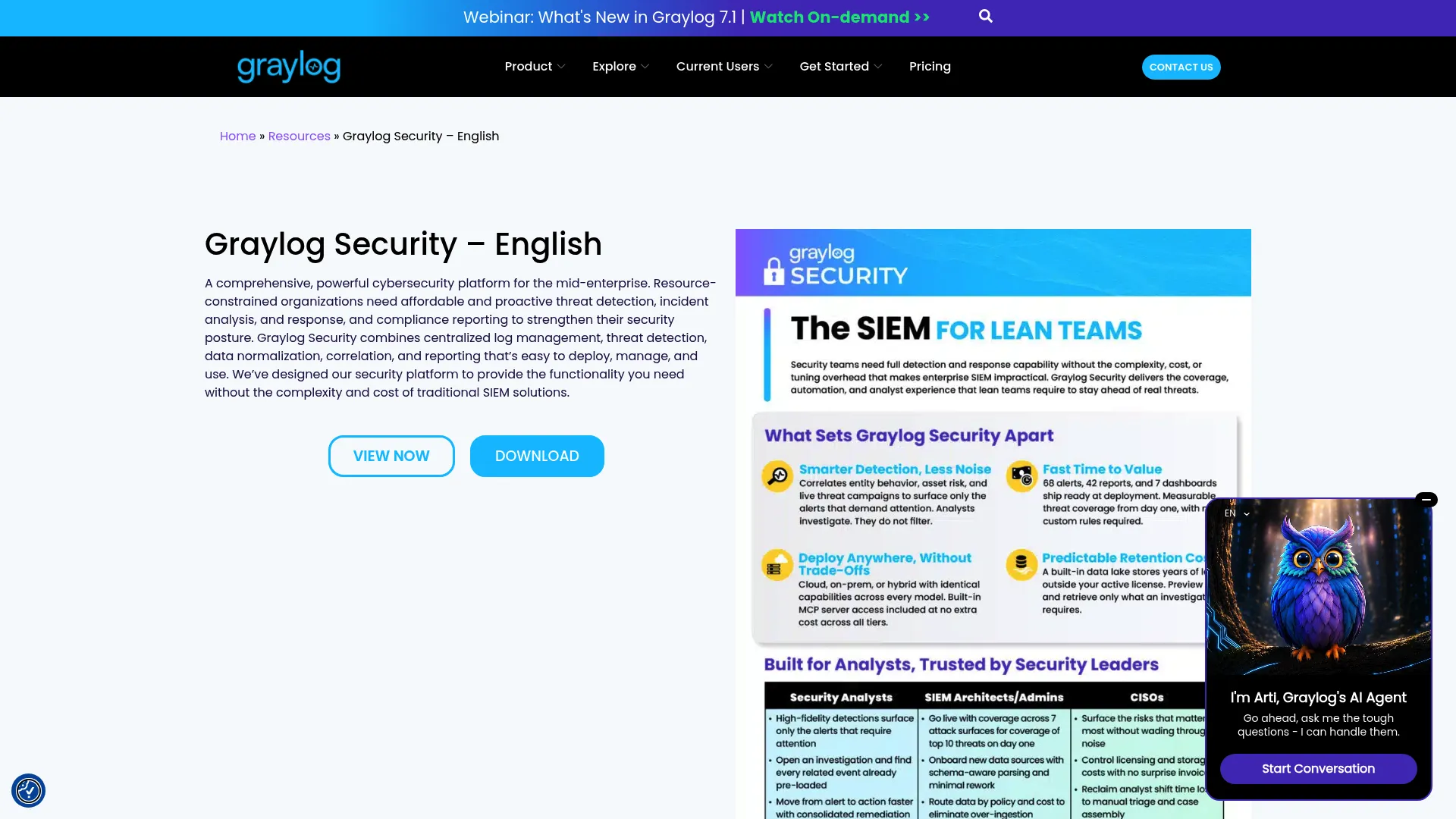1456x819 pixels.
Task: Start Conversation with Arti
Action: 1318,769
